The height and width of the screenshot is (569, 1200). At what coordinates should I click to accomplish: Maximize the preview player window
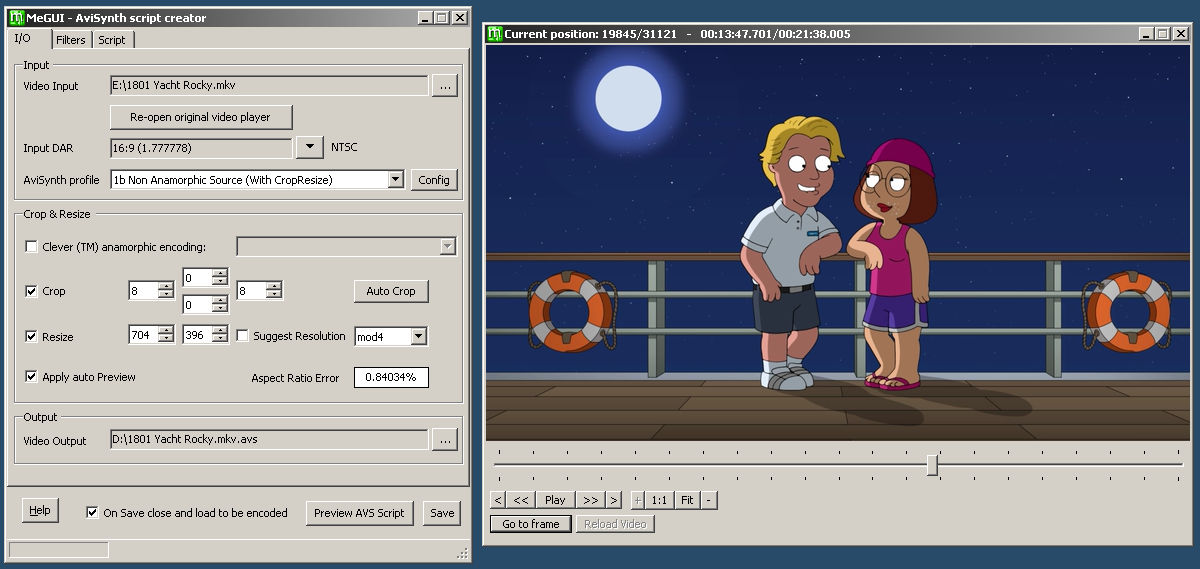(x=1163, y=33)
